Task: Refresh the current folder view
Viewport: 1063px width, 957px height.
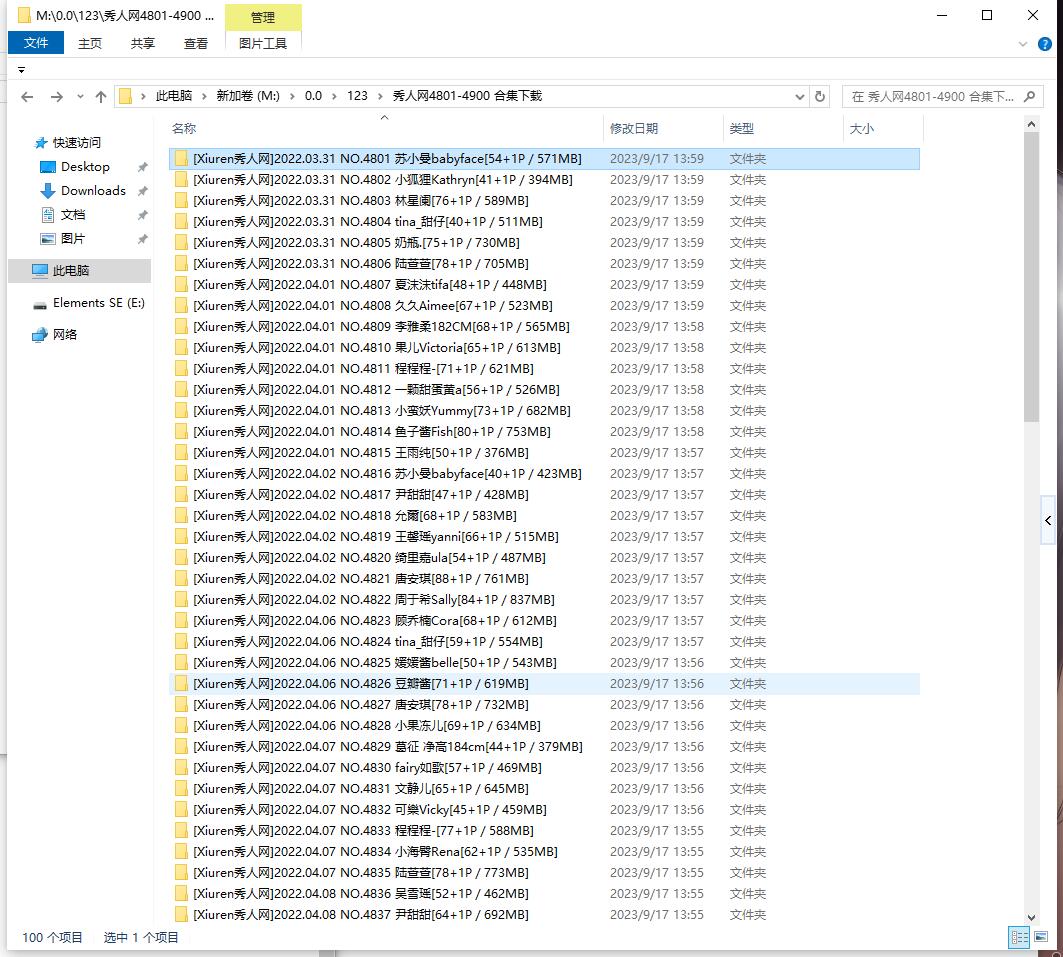Action: pos(820,96)
